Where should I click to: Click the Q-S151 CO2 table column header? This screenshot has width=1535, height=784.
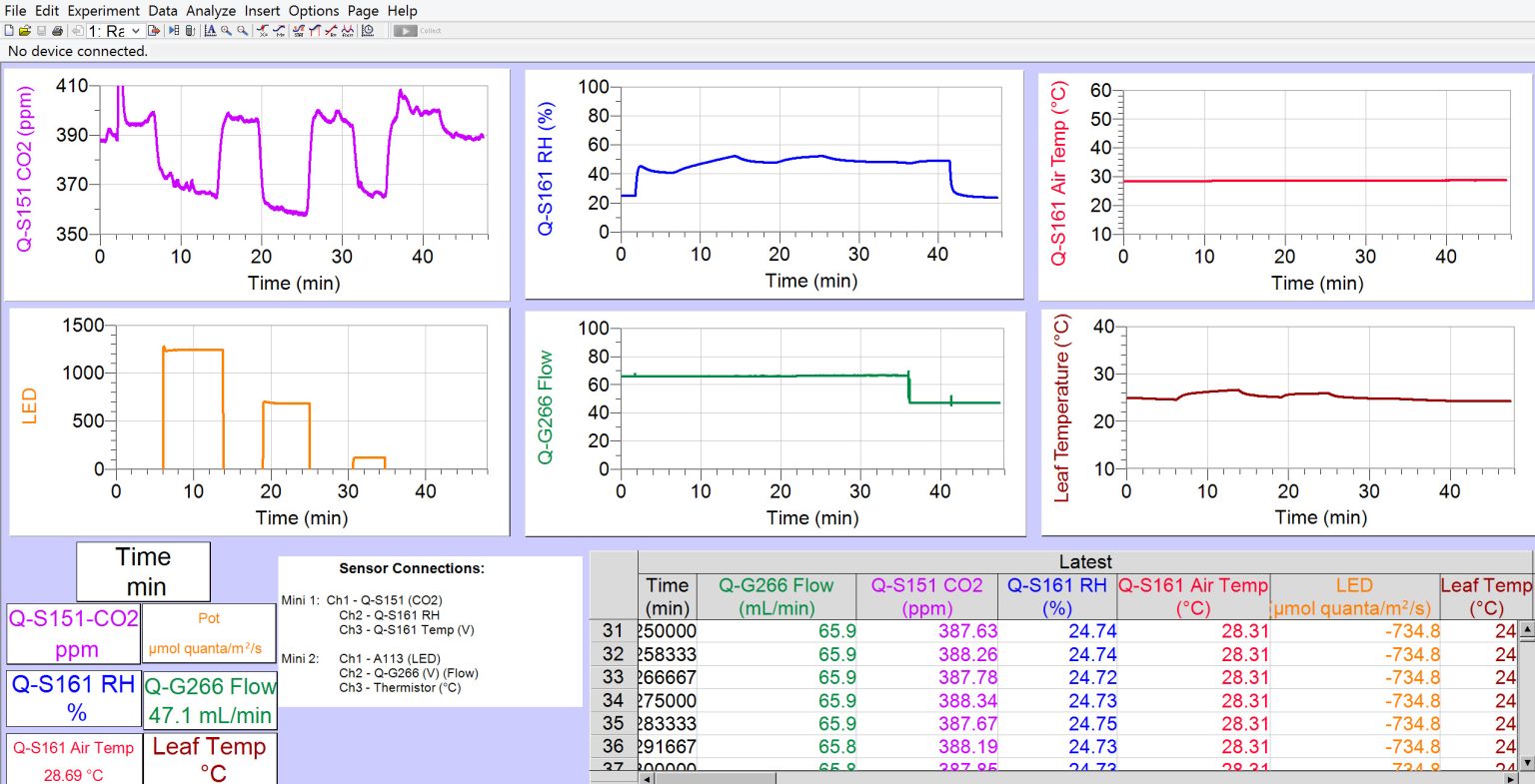[926, 596]
